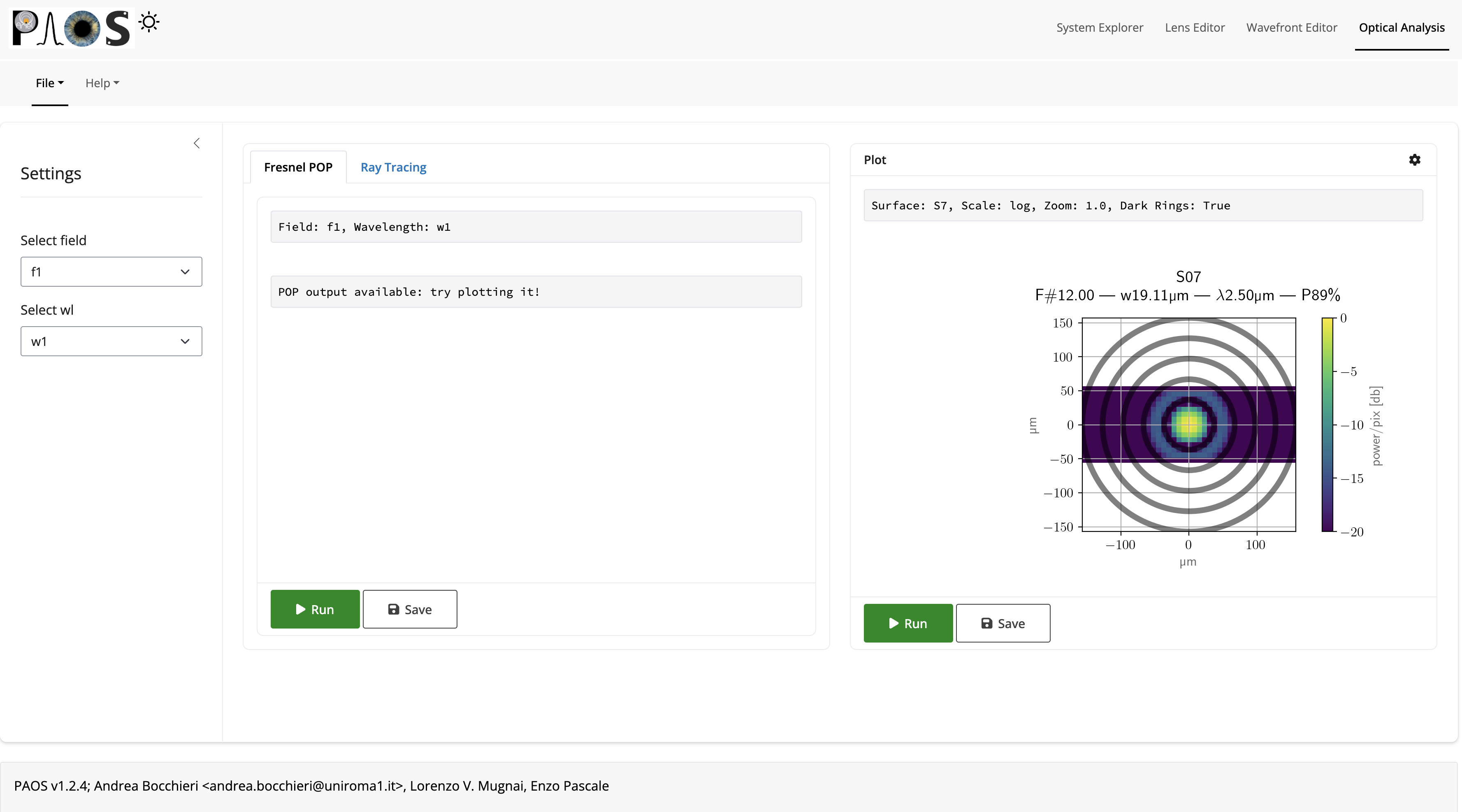Viewport: 1462px width, 812px height.
Task: Go to System Explorer
Action: 1099,27
